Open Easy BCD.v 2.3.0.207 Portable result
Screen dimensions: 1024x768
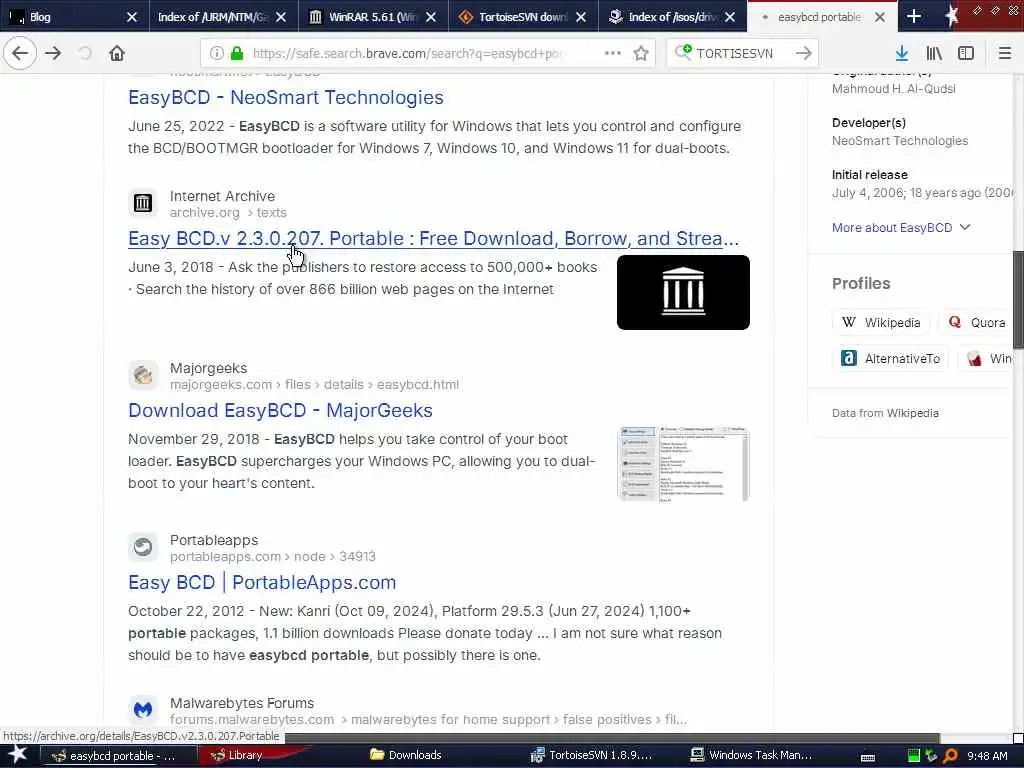tap(434, 238)
